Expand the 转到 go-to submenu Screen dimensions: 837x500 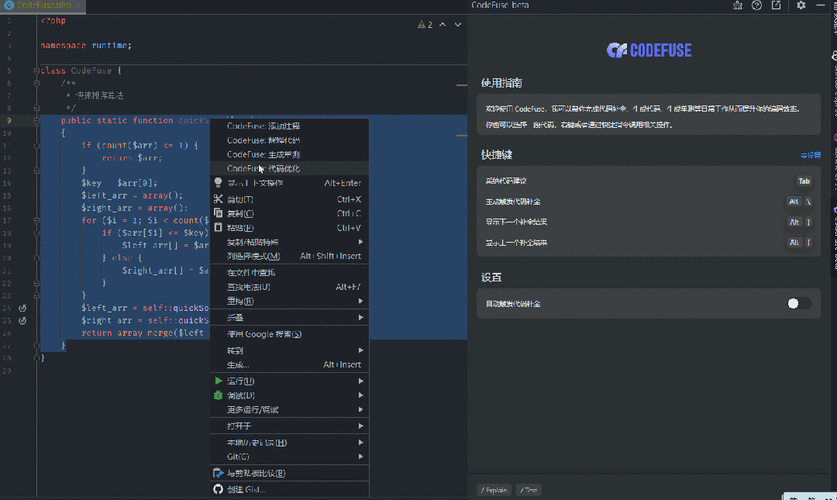pyautogui.click(x=289, y=351)
